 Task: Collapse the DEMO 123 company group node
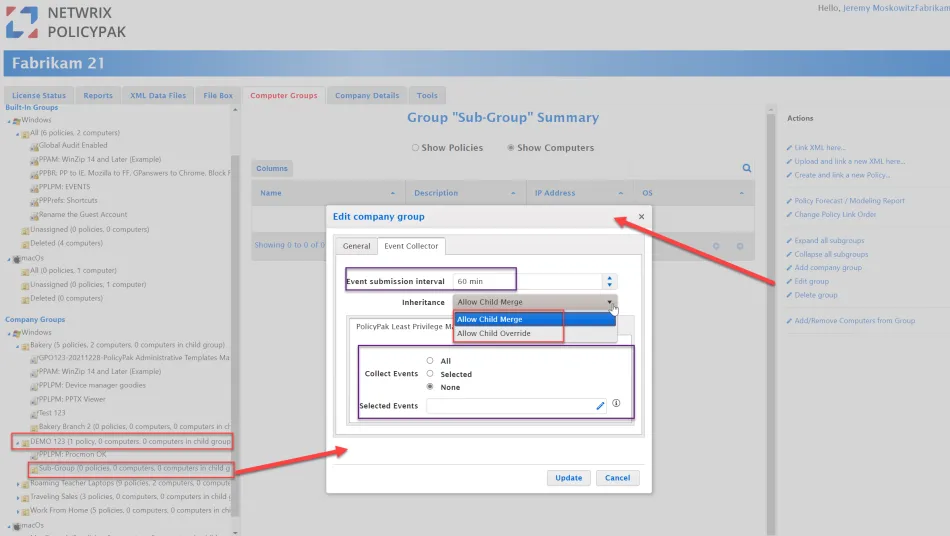coord(17,442)
